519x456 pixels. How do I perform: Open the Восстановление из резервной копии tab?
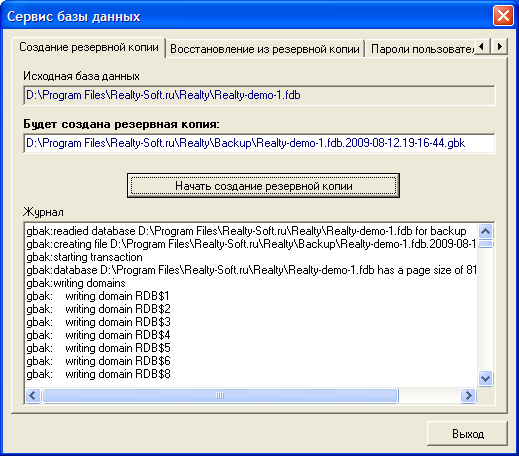265,49
